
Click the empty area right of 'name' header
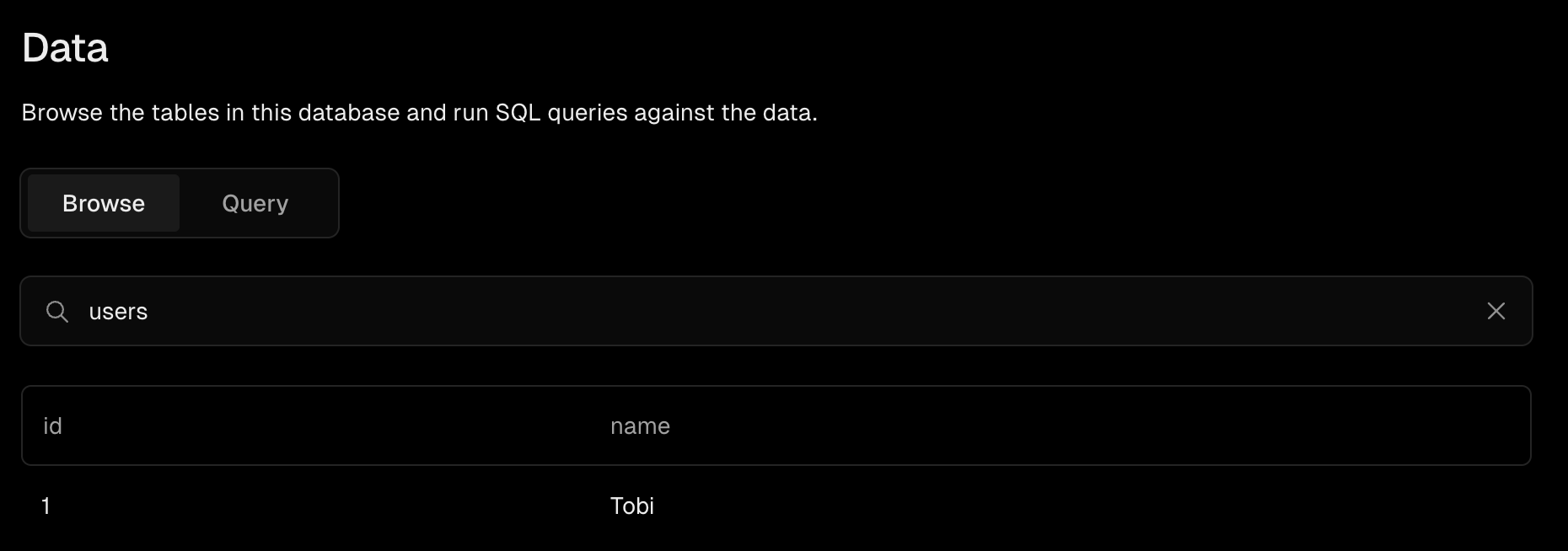[1096, 426]
